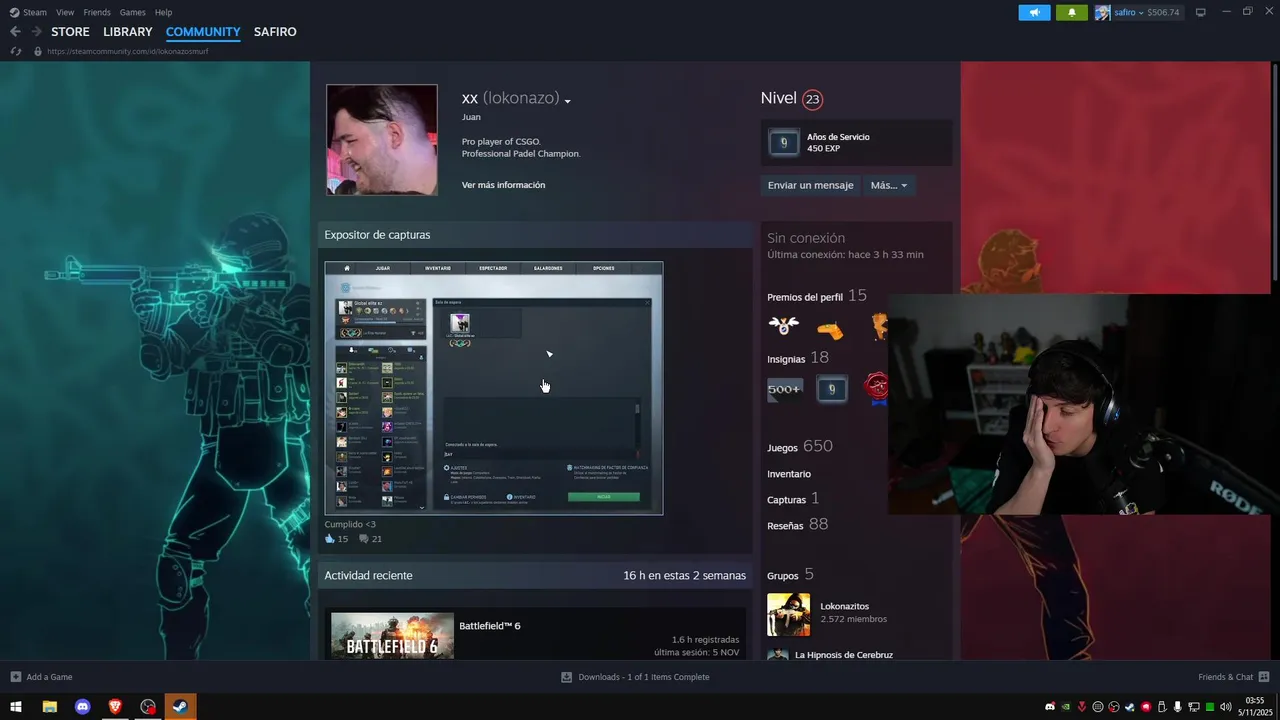
Task: Click the first winged profile award icon
Action: click(x=784, y=326)
